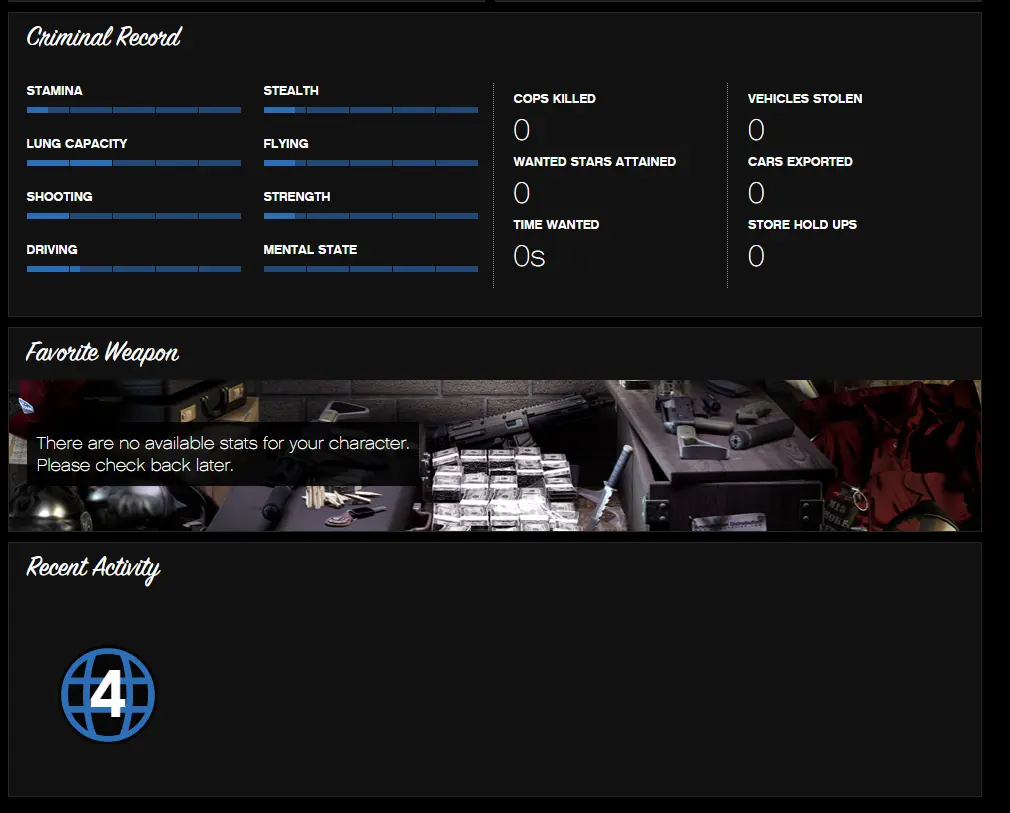Click the Stamina stat bar
1010x813 pixels.
click(x=134, y=110)
